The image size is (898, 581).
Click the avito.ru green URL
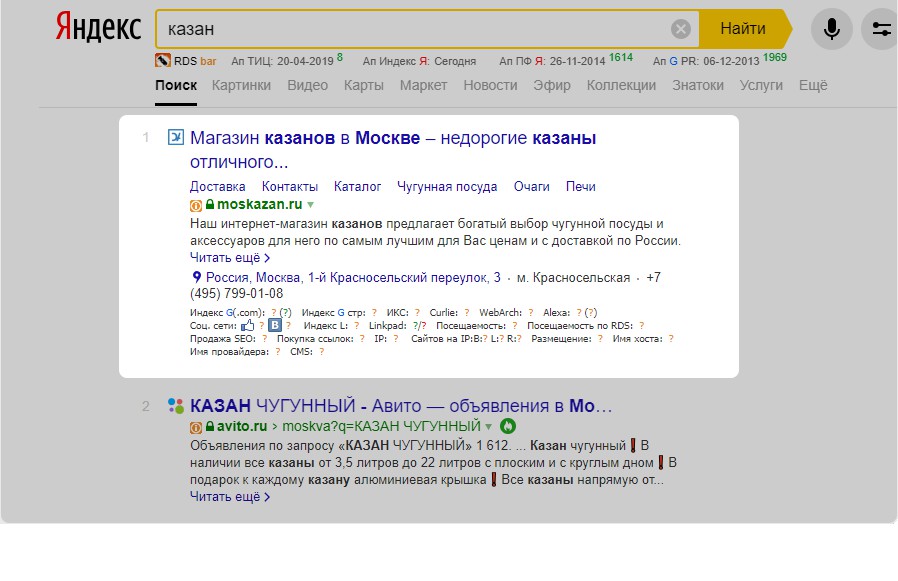point(242,426)
